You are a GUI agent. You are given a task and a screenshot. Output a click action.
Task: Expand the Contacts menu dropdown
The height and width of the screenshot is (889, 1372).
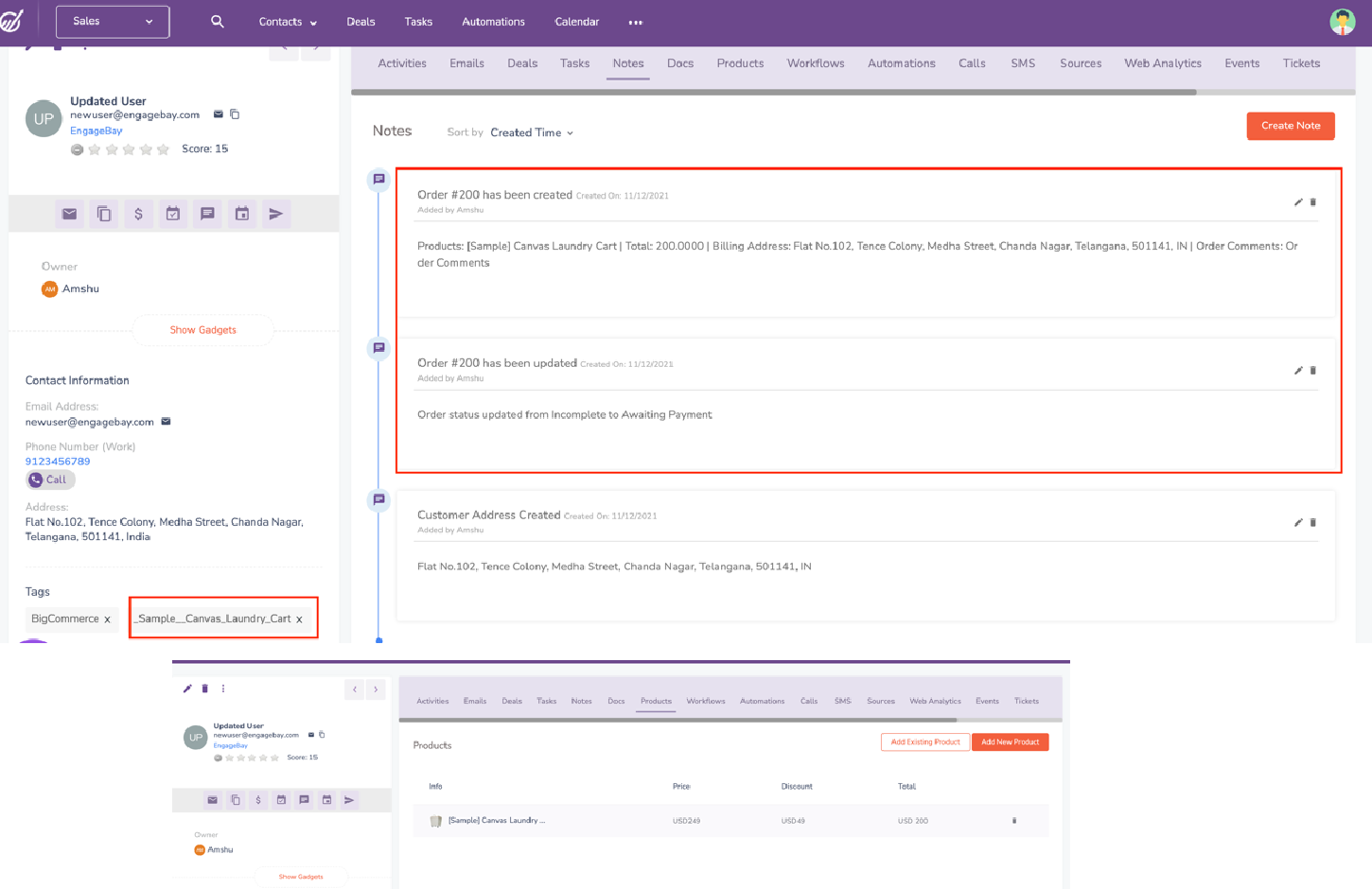click(x=288, y=22)
